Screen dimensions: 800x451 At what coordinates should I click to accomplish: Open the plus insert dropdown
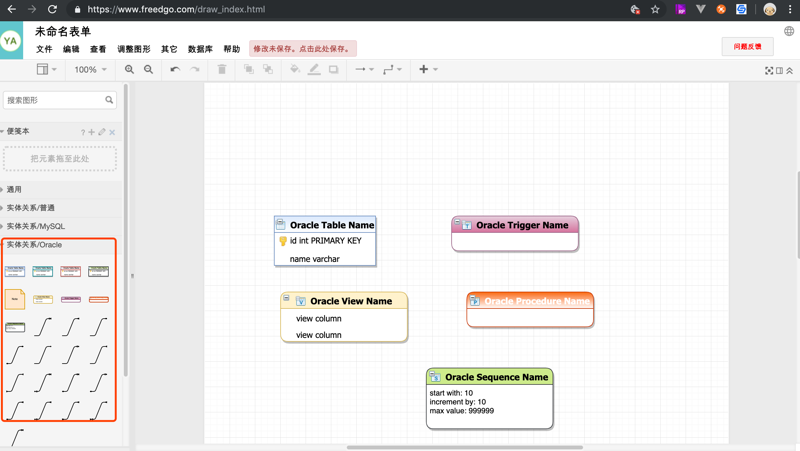428,69
